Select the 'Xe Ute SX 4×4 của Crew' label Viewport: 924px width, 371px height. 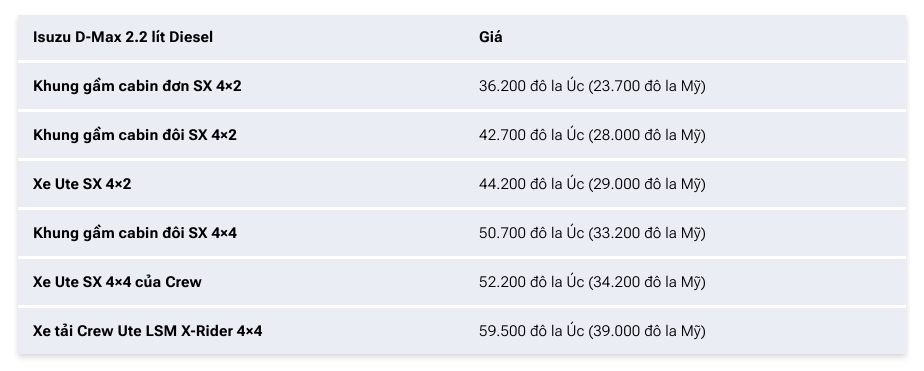[117, 281]
